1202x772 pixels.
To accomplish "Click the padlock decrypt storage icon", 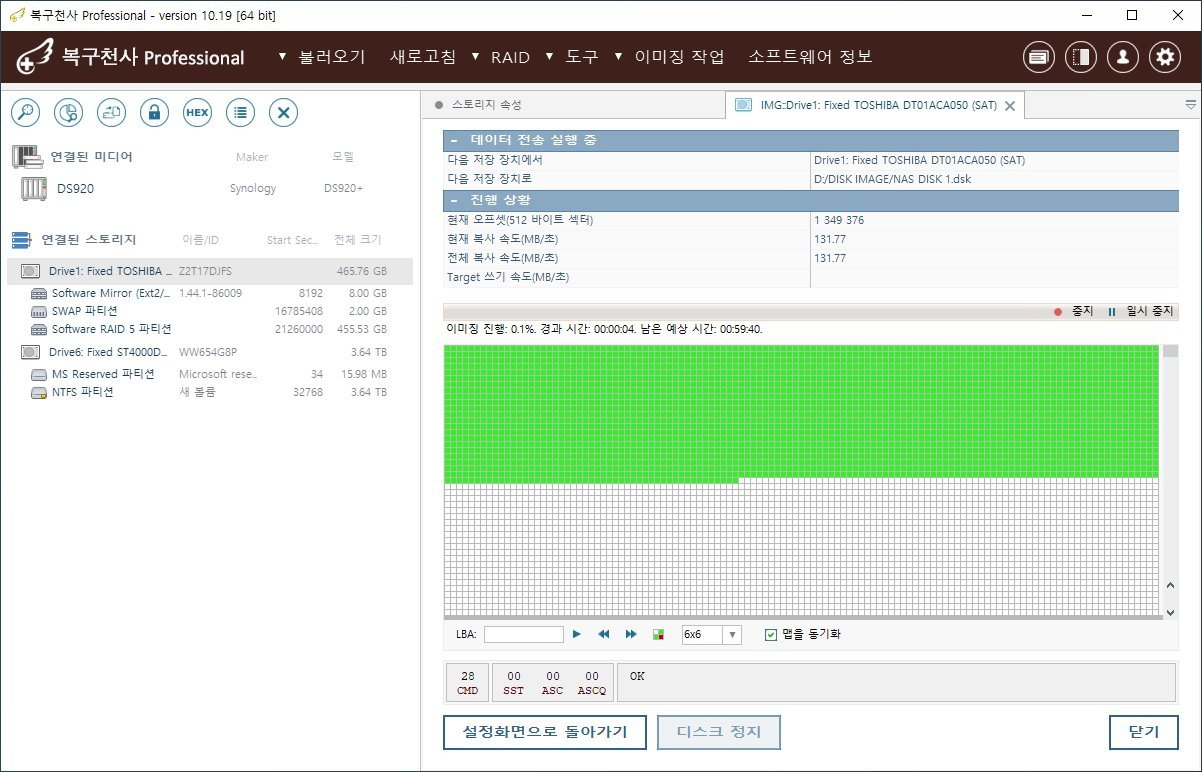I will point(154,113).
